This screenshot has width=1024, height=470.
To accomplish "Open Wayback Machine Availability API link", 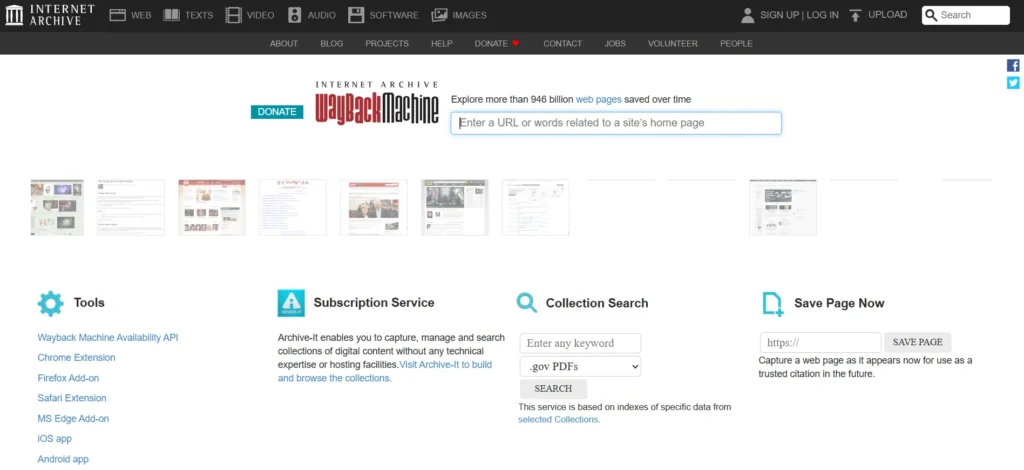I will coord(108,337).
